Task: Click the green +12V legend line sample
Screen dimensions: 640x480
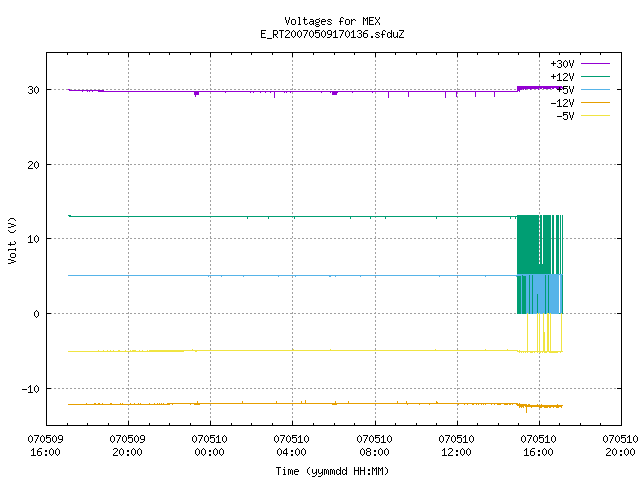Action: click(x=595, y=76)
